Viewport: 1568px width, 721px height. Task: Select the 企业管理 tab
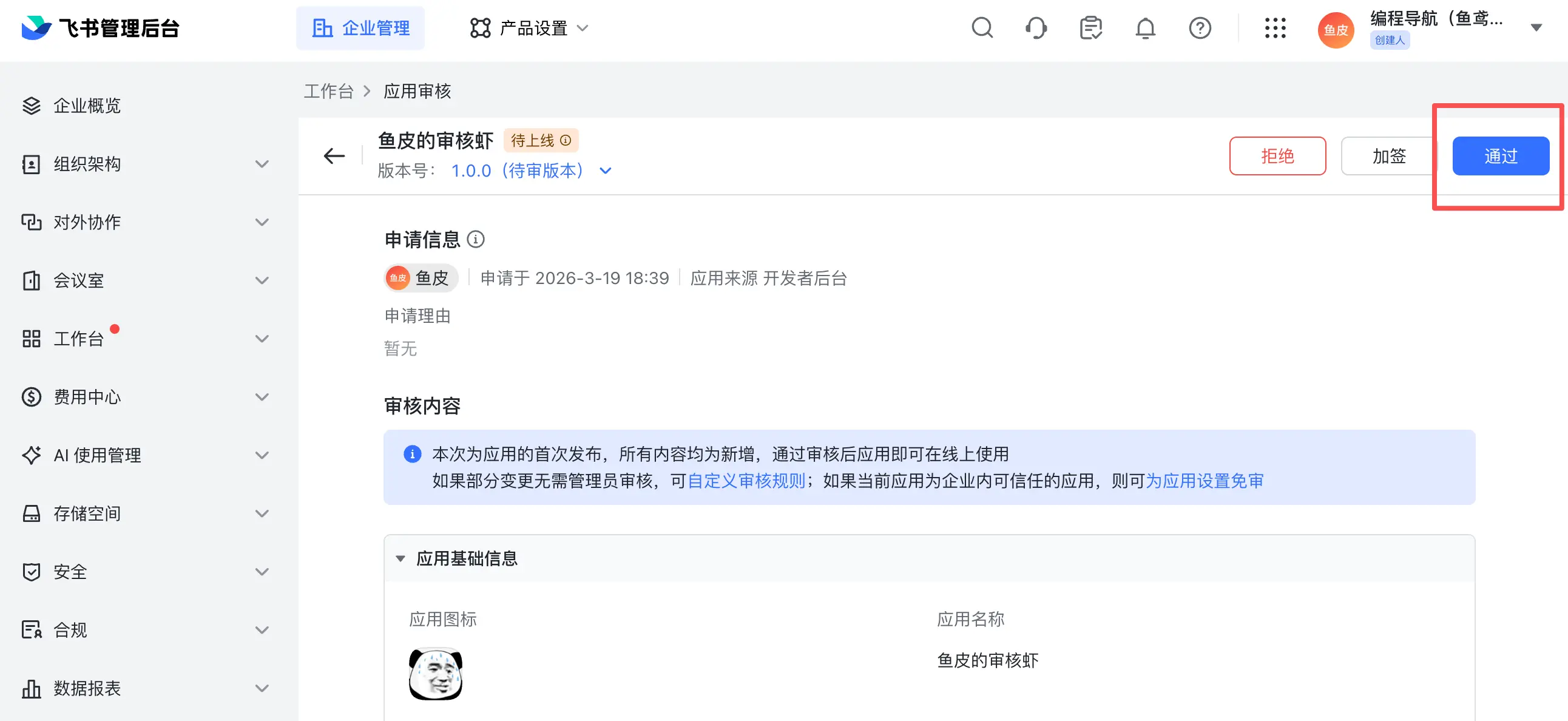click(x=360, y=28)
